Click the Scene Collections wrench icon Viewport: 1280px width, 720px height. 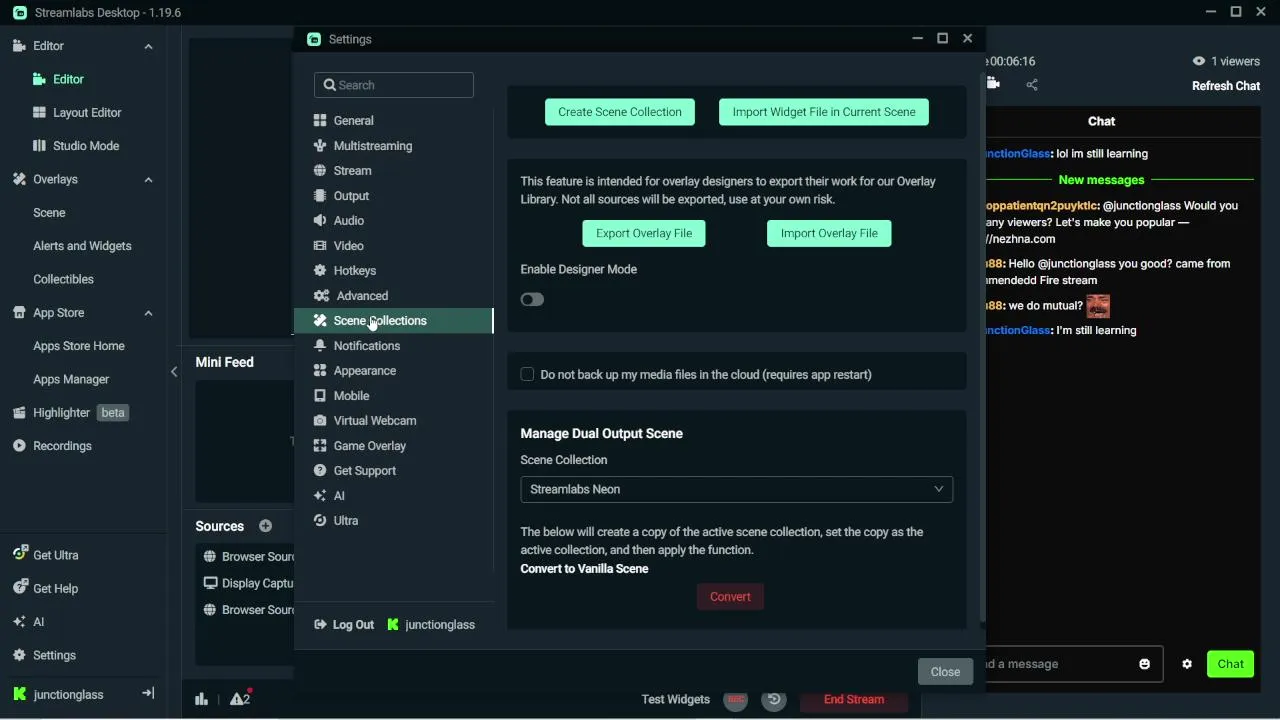tap(320, 320)
